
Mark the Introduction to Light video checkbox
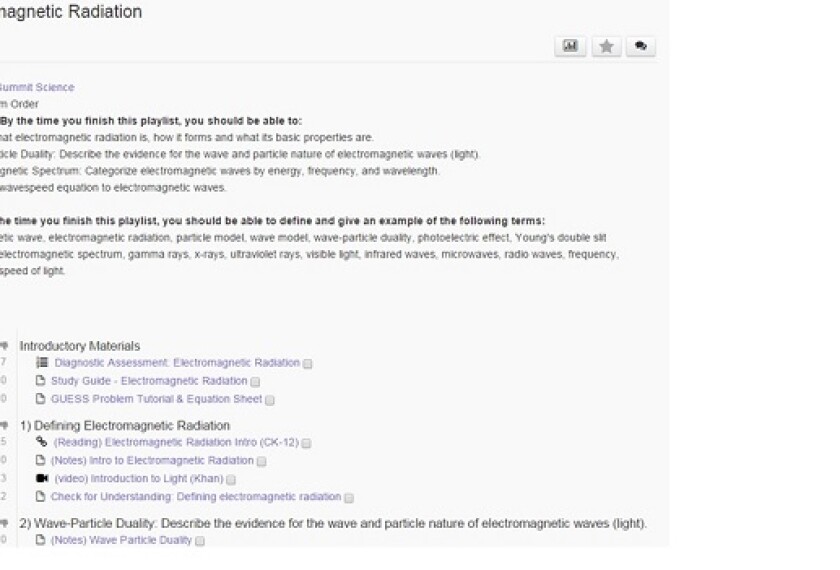(232, 479)
